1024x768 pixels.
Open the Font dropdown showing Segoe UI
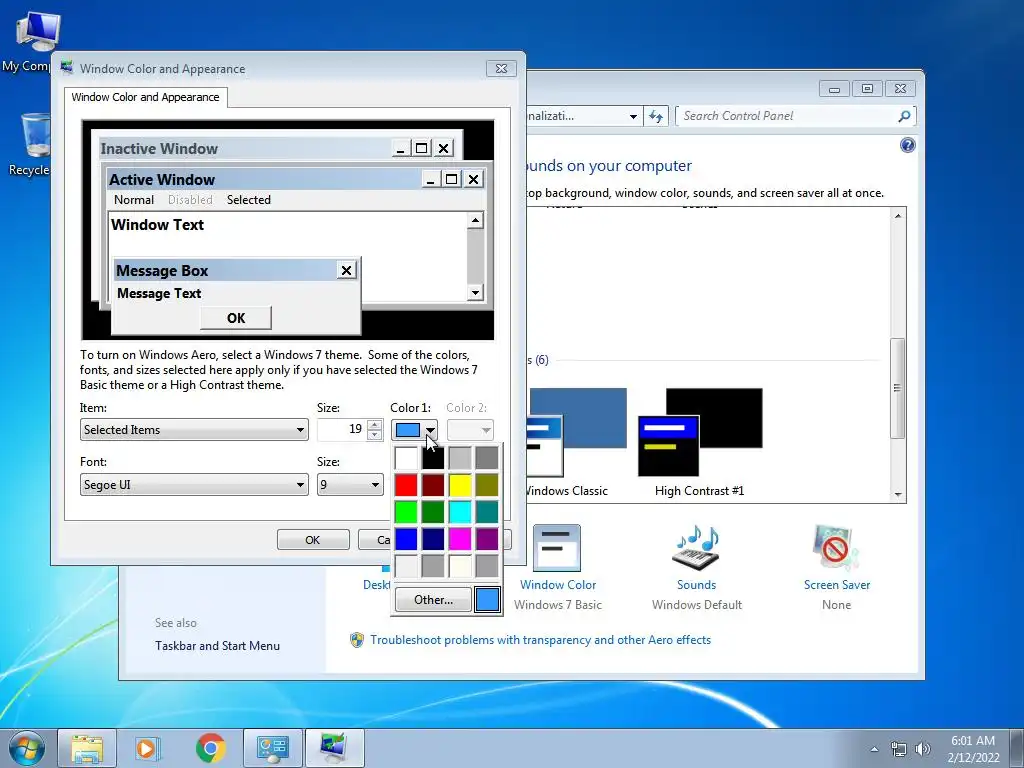click(x=194, y=485)
